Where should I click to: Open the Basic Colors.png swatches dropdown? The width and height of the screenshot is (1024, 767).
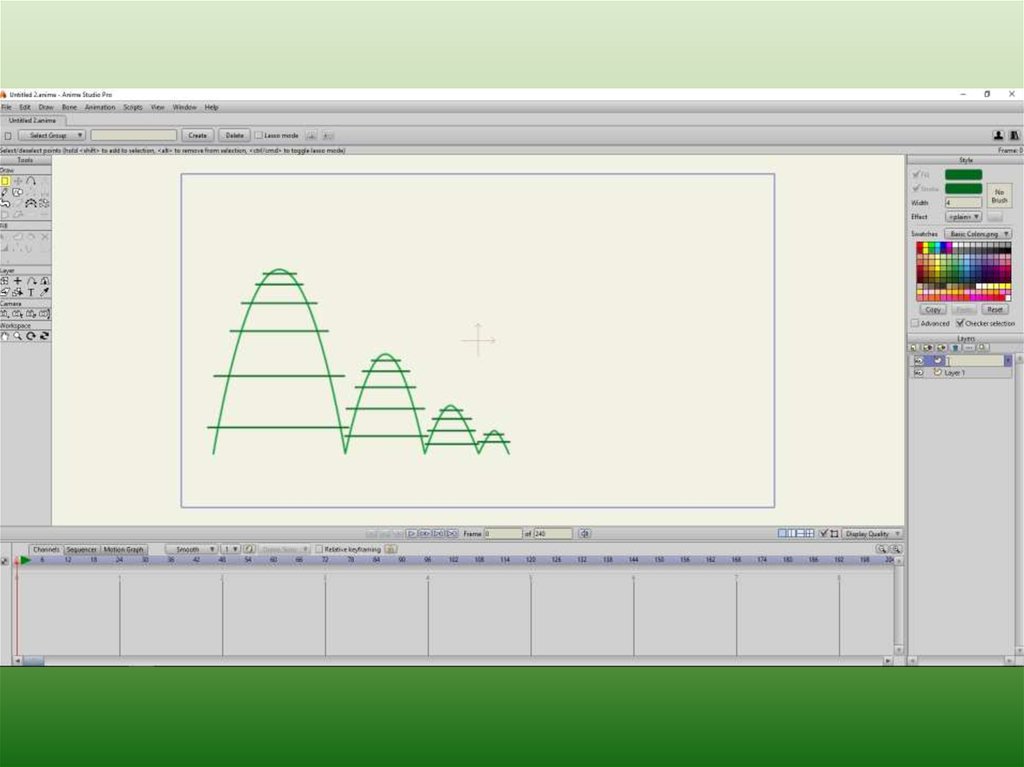click(977, 234)
